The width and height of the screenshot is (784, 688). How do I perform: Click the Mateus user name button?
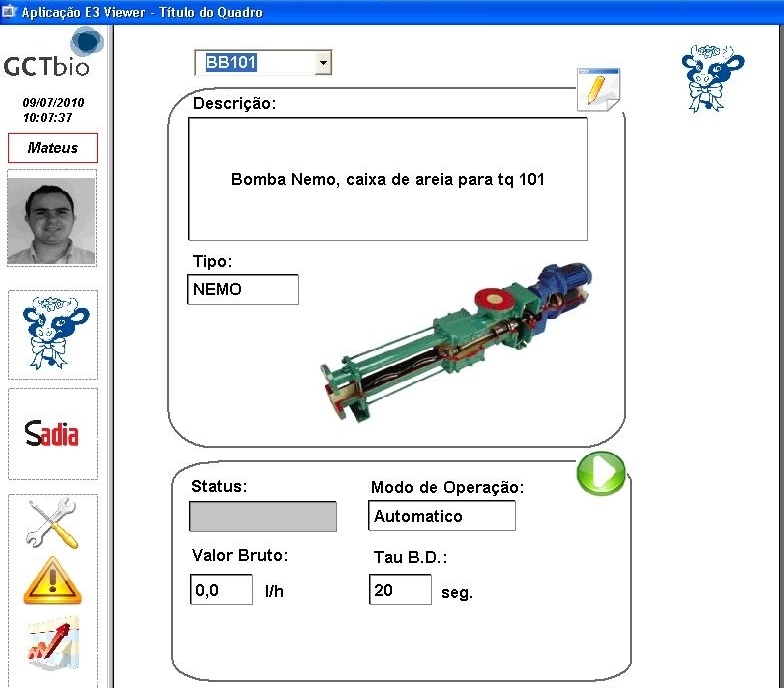52,148
